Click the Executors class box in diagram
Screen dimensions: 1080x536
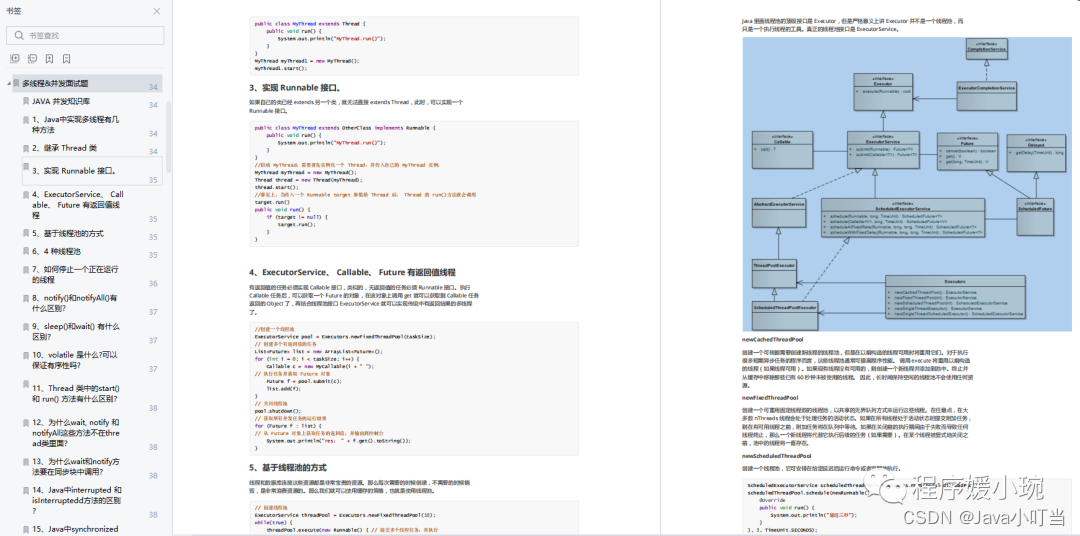tap(955, 298)
